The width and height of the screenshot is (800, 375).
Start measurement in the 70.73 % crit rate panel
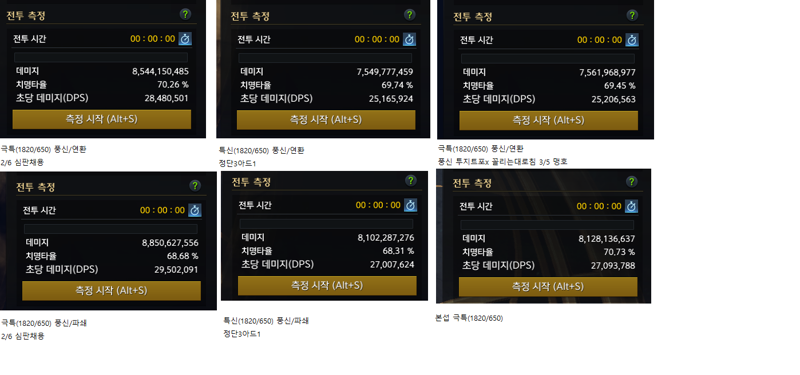(548, 287)
